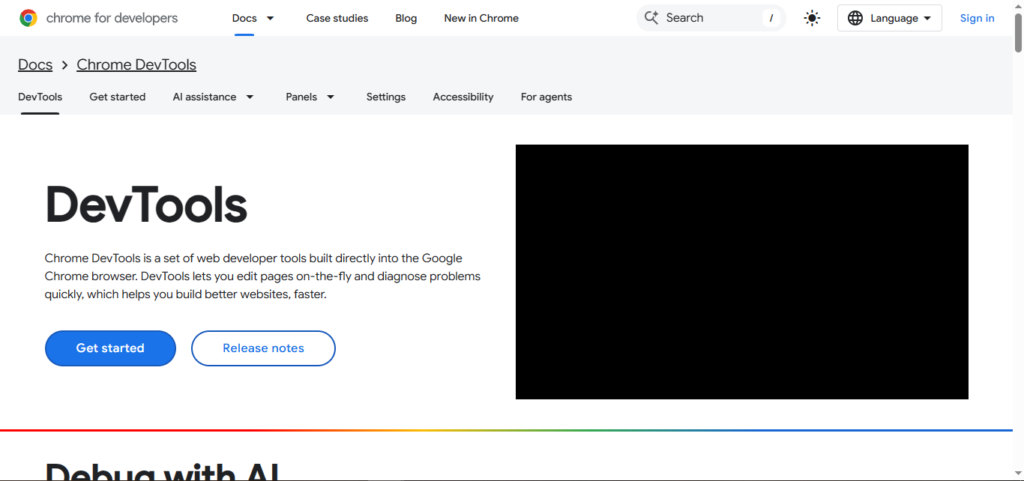Click the black video thumbnail area

click(742, 272)
